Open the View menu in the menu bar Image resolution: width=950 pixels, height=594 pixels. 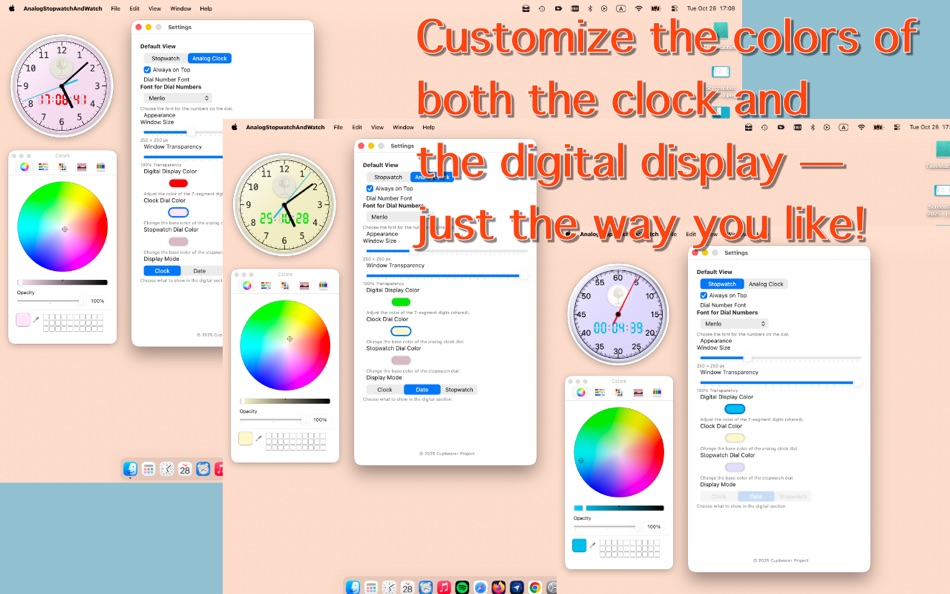point(154,7)
